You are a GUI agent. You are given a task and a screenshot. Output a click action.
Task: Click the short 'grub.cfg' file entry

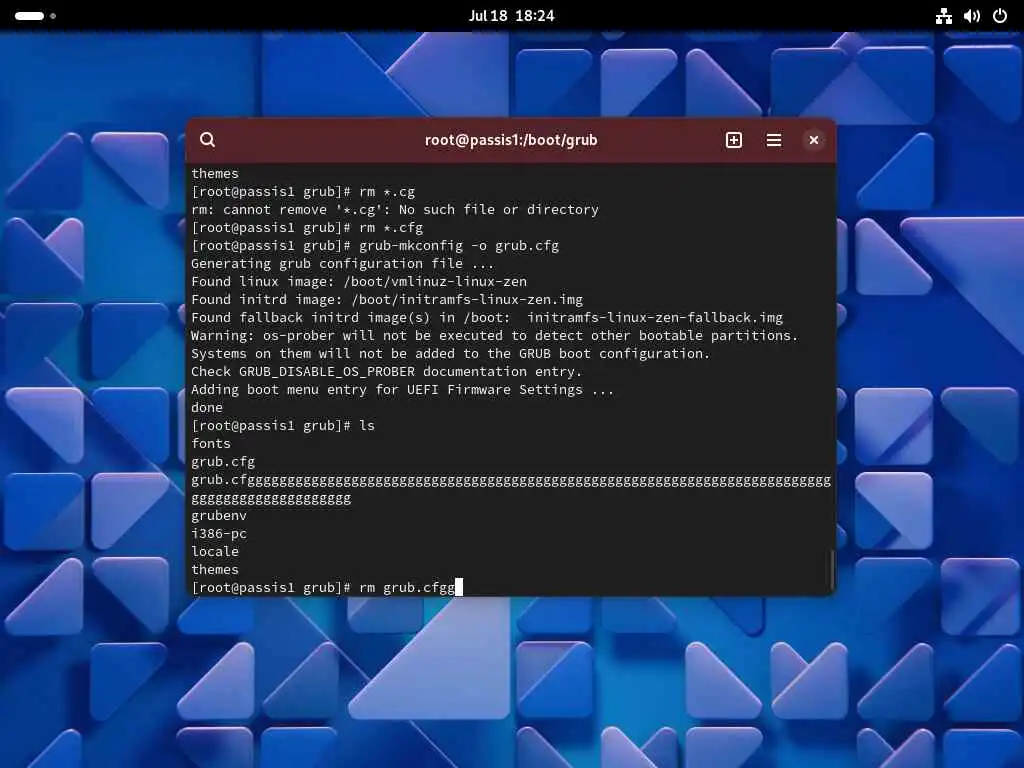point(223,462)
